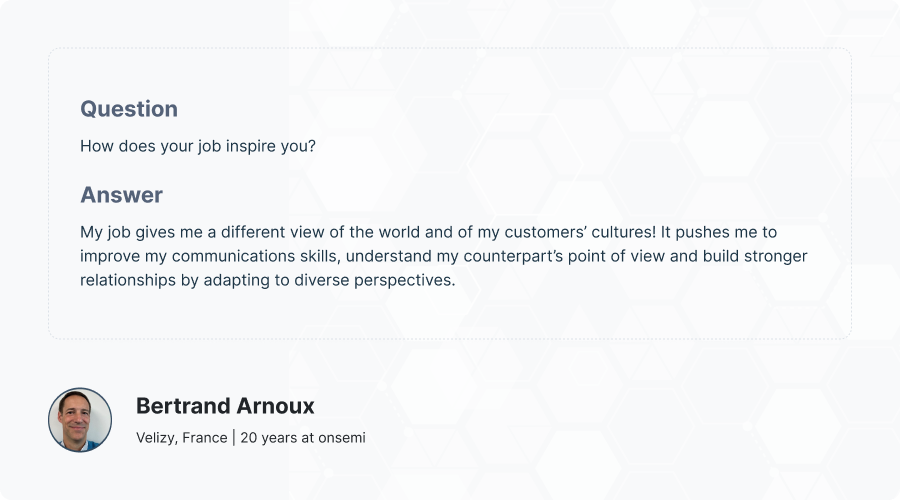This screenshot has width=900, height=500.
Task: Click the "Answer" heading
Action: click(x=121, y=195)
